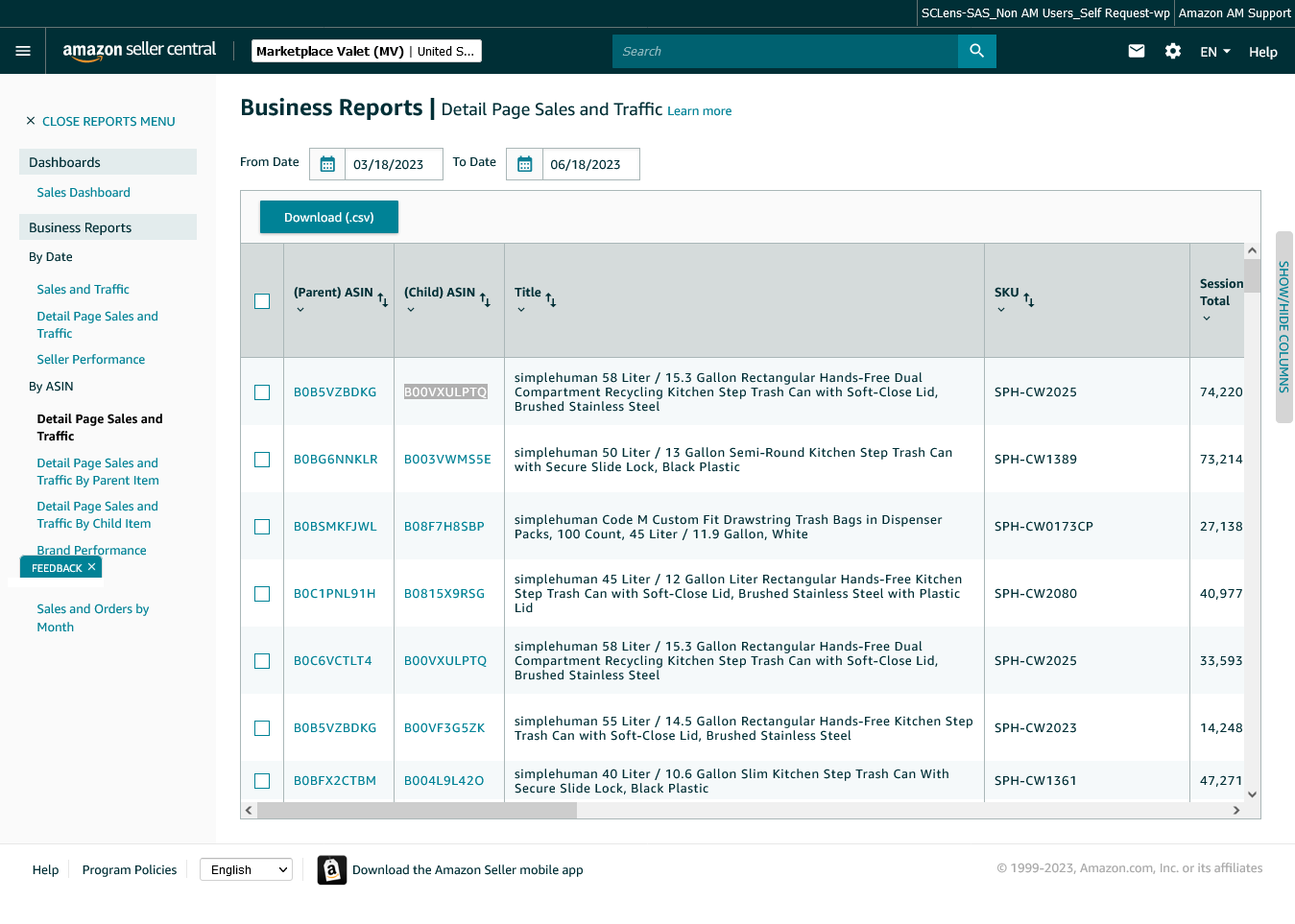Click Amazon AM Support top tab
1295x924 pixels.
(1235, 13)
